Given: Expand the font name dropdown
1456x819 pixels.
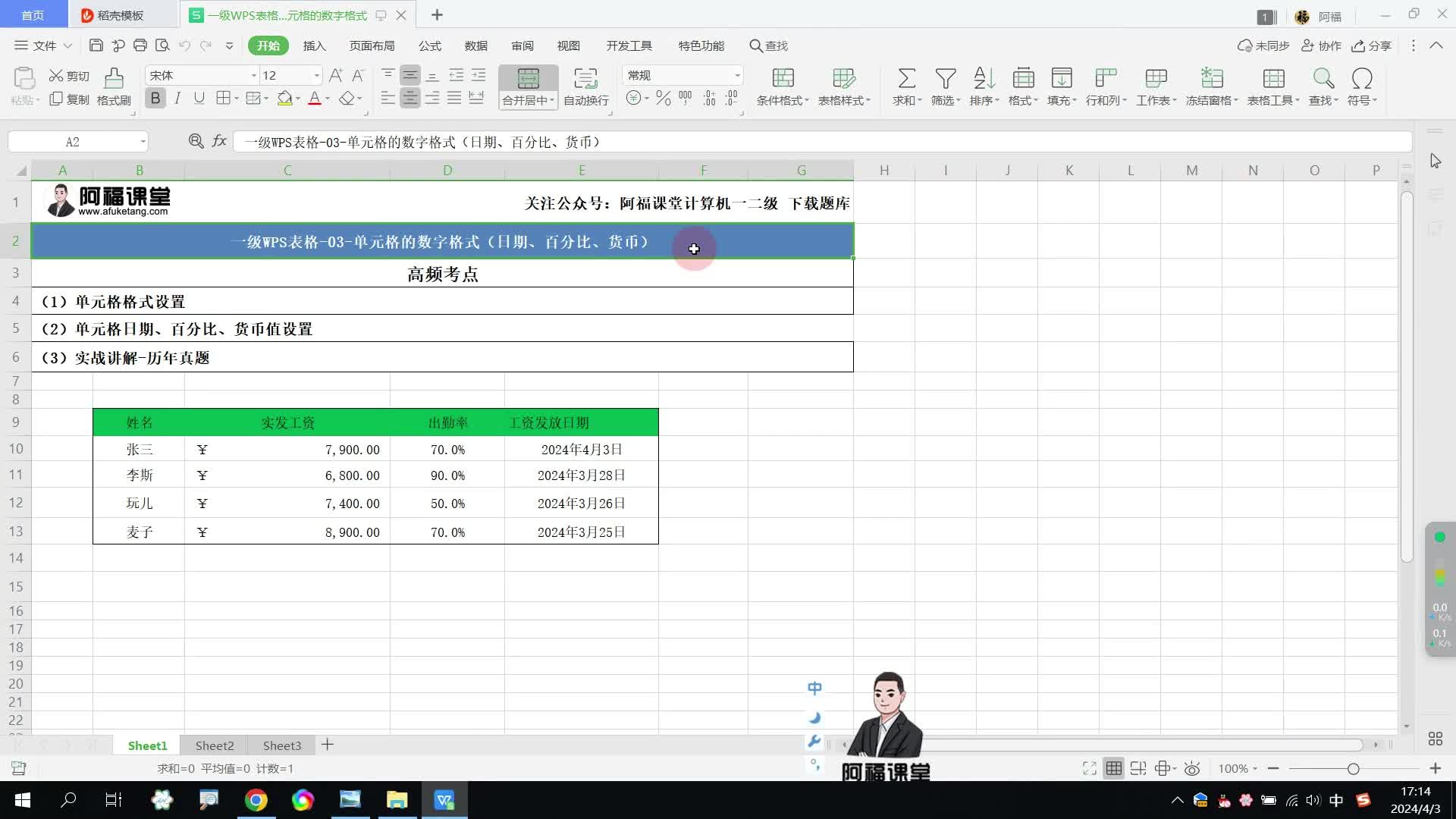Looking at the screenshot, I should coord(253,76).
